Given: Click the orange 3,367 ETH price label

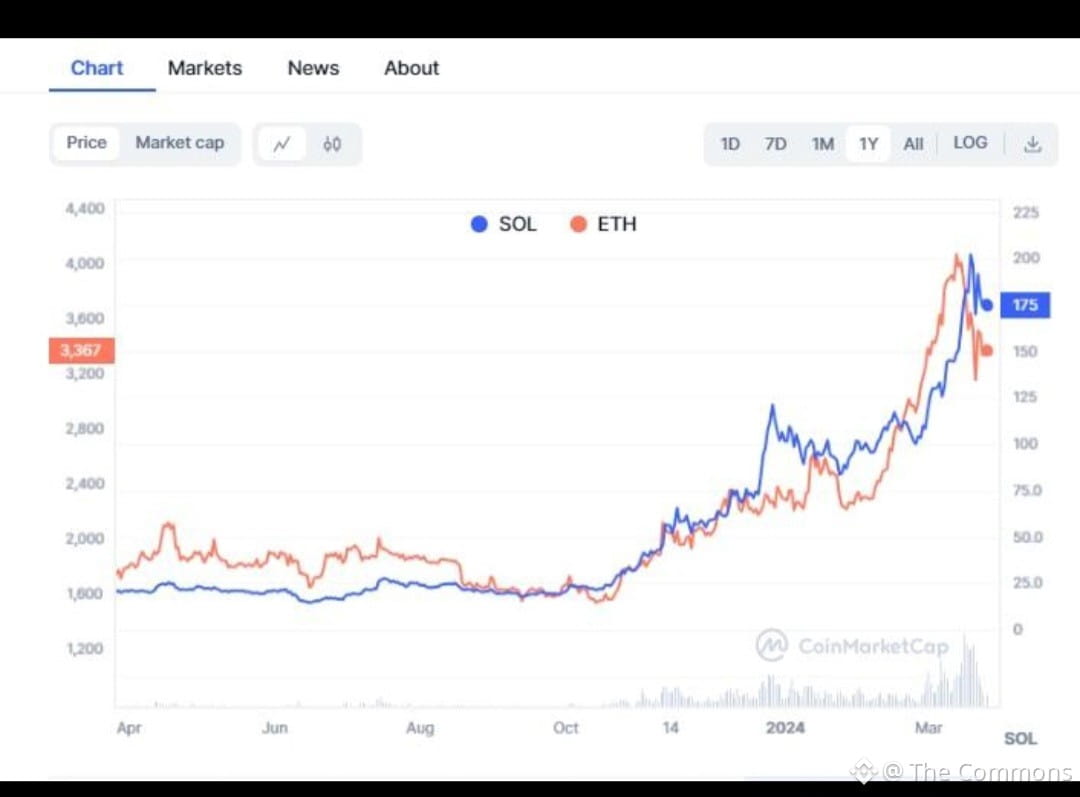Looking at the screenshot, I should point(81,350).
